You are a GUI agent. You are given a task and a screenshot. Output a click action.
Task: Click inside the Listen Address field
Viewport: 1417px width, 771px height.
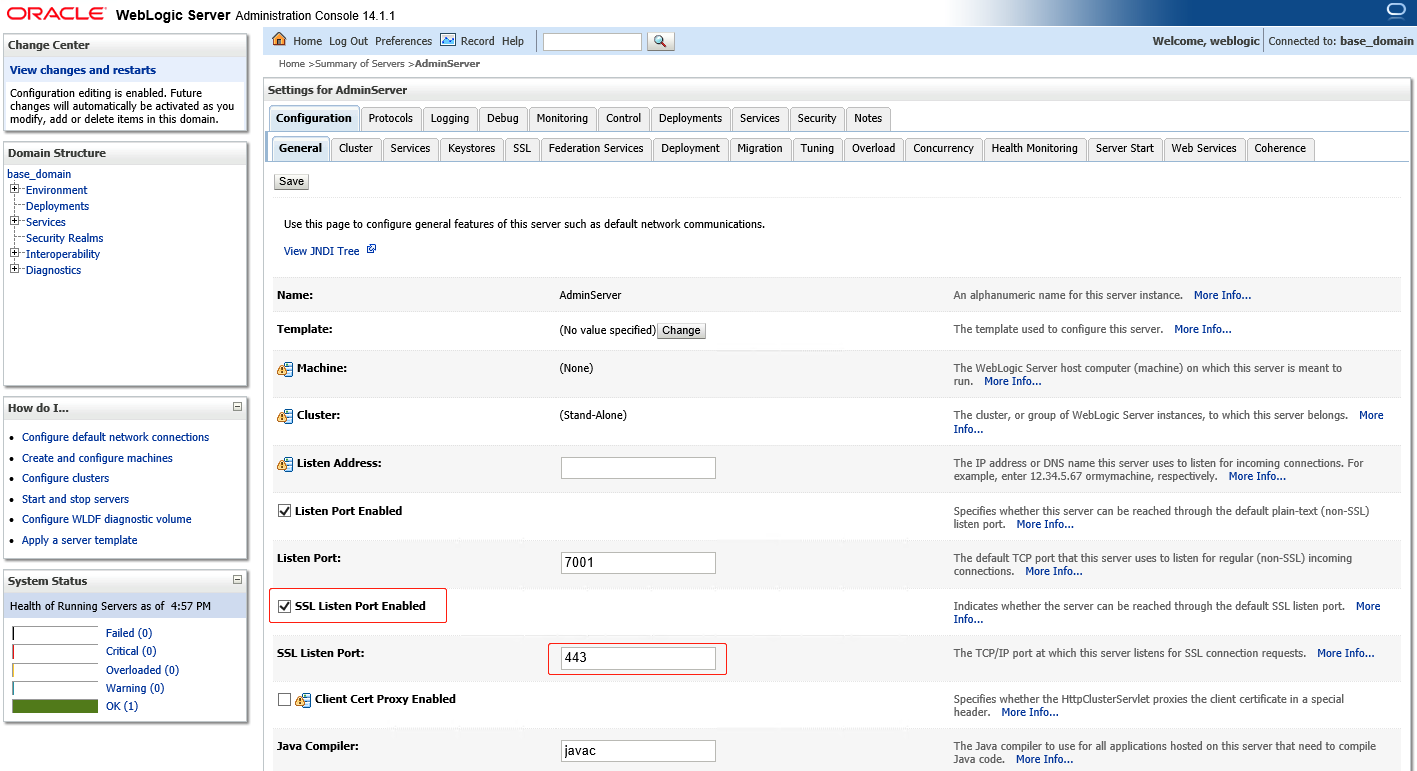click(637, 467)
